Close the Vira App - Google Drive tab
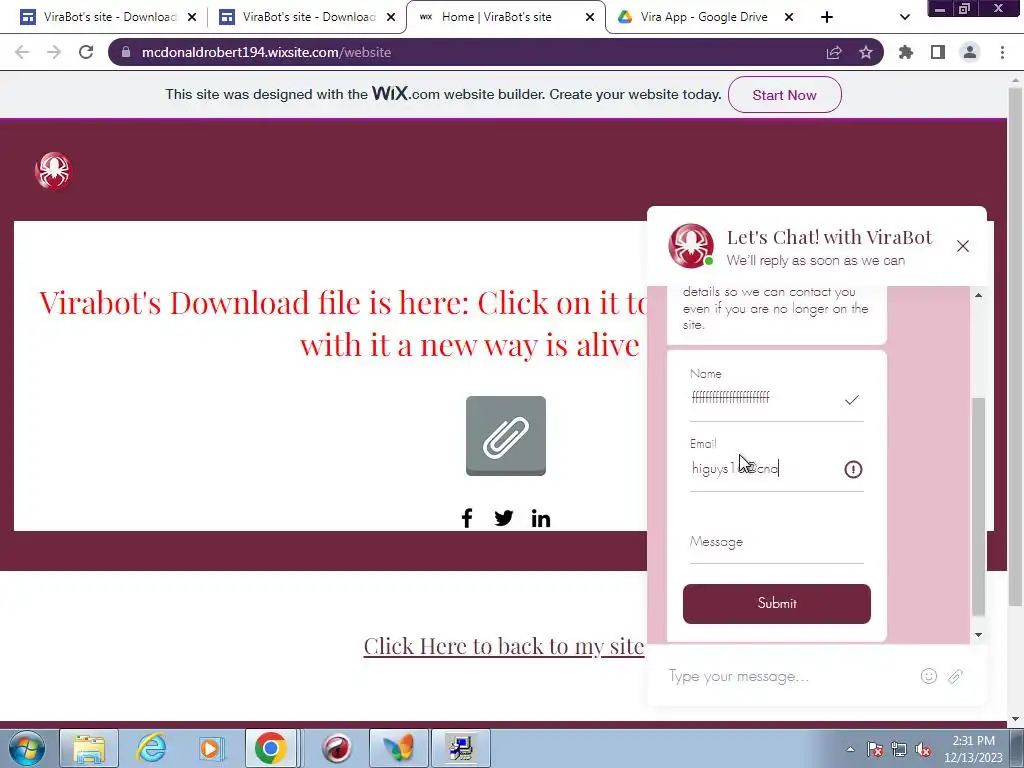Screen dimensions: 1024x768 [x=789, y=17]
